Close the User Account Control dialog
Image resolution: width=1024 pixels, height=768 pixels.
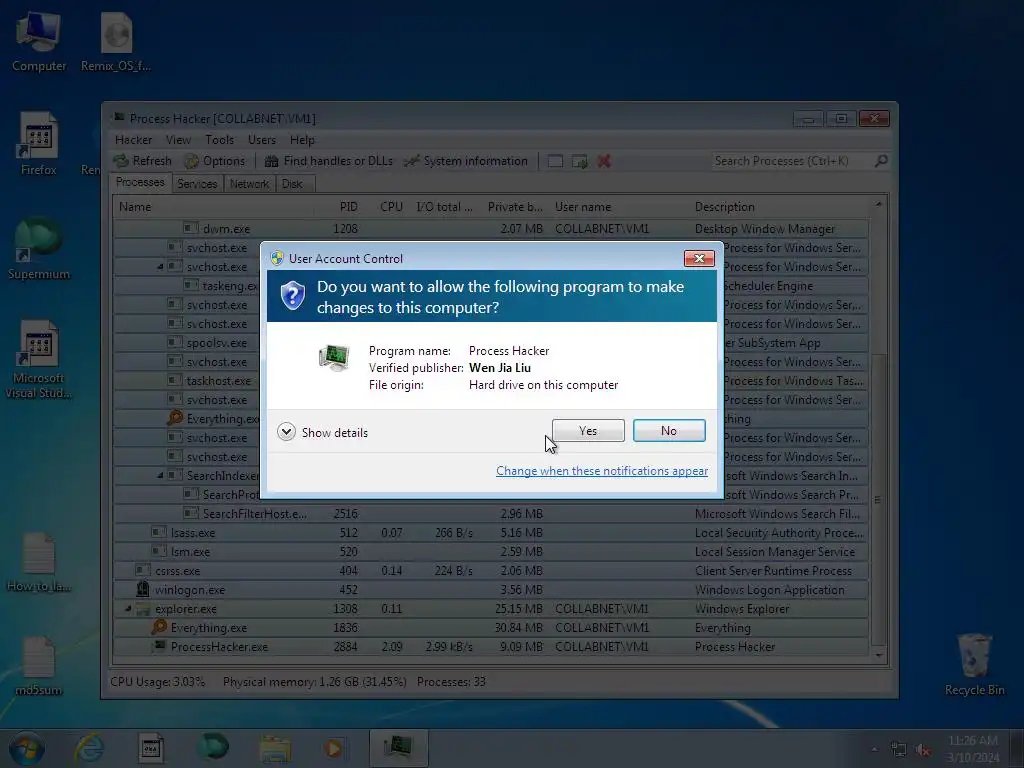pos(699,258)
